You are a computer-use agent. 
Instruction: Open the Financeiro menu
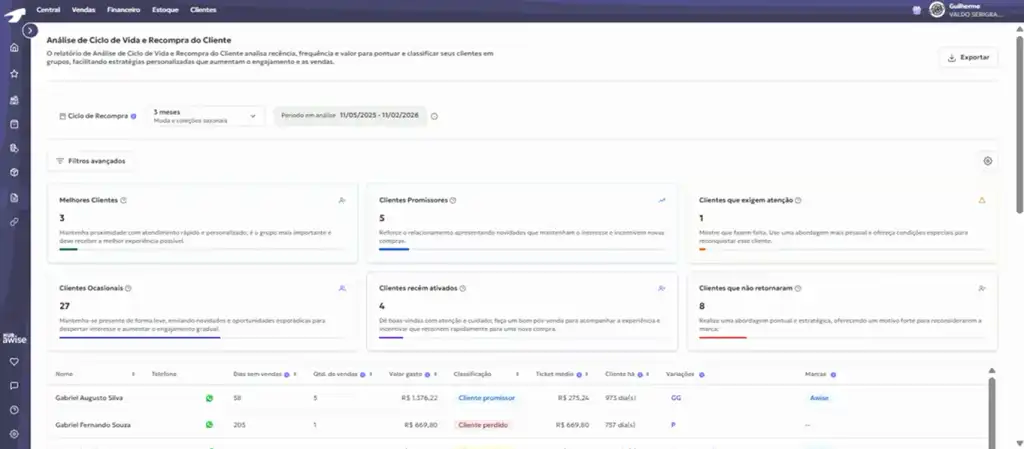pyautogui.click(x=123, y=10)
